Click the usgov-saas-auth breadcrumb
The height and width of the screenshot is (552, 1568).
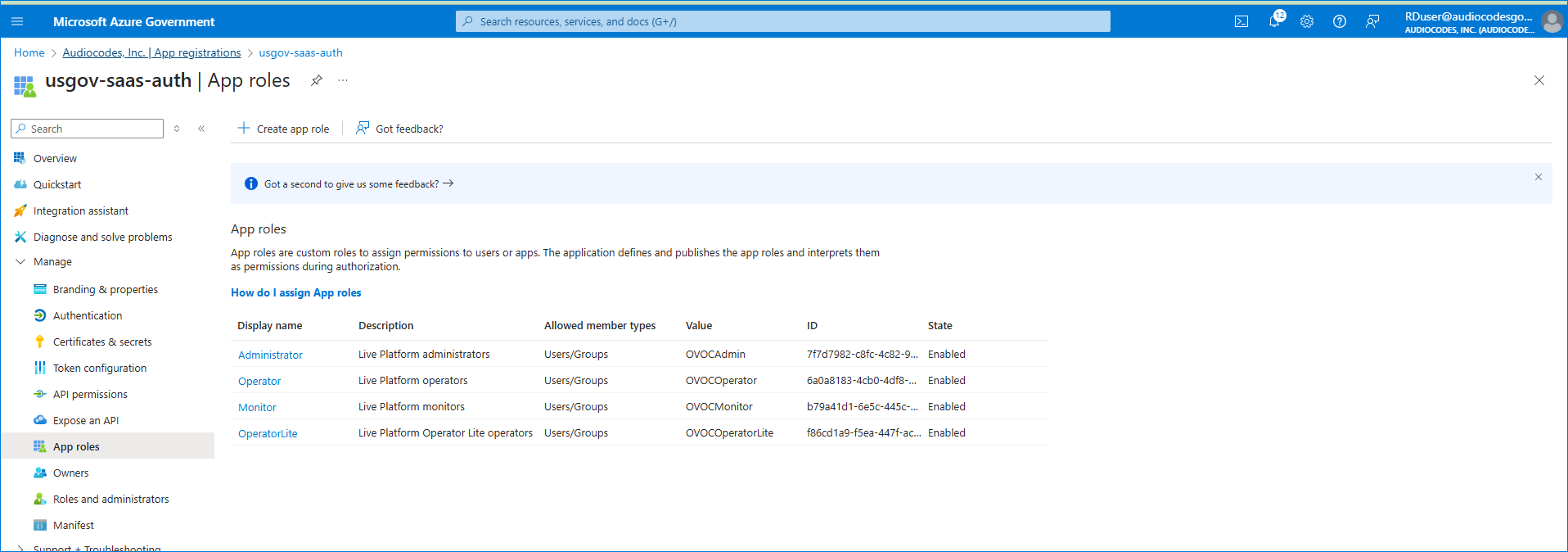coord(300,52)
